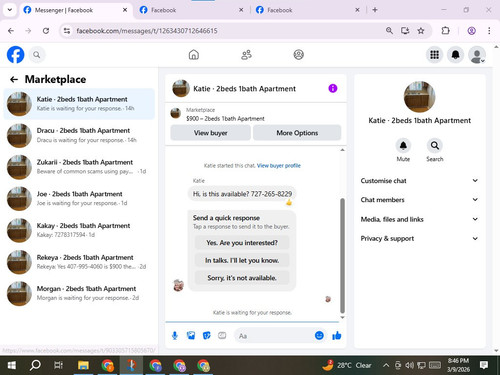500x375 pixels.
Task: Open a new browser tab
Action: coord(375,10)
